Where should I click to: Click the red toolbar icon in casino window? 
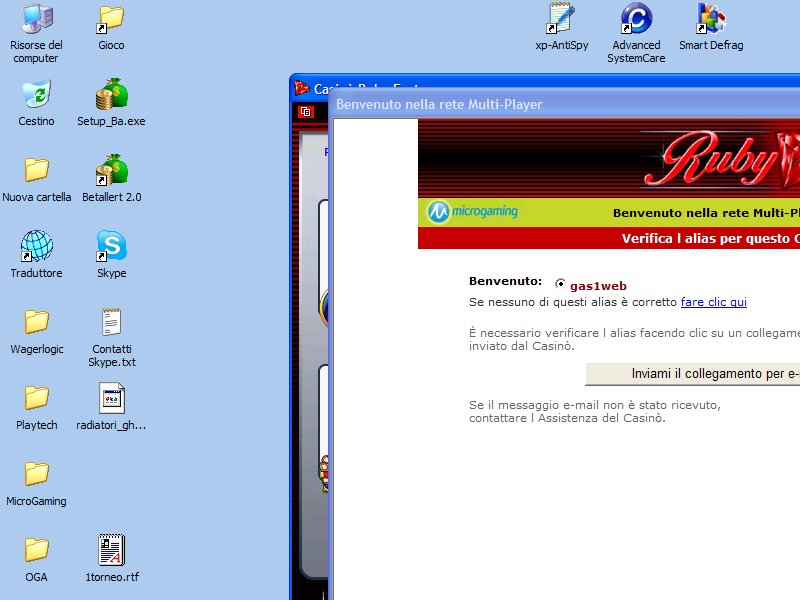306,112
